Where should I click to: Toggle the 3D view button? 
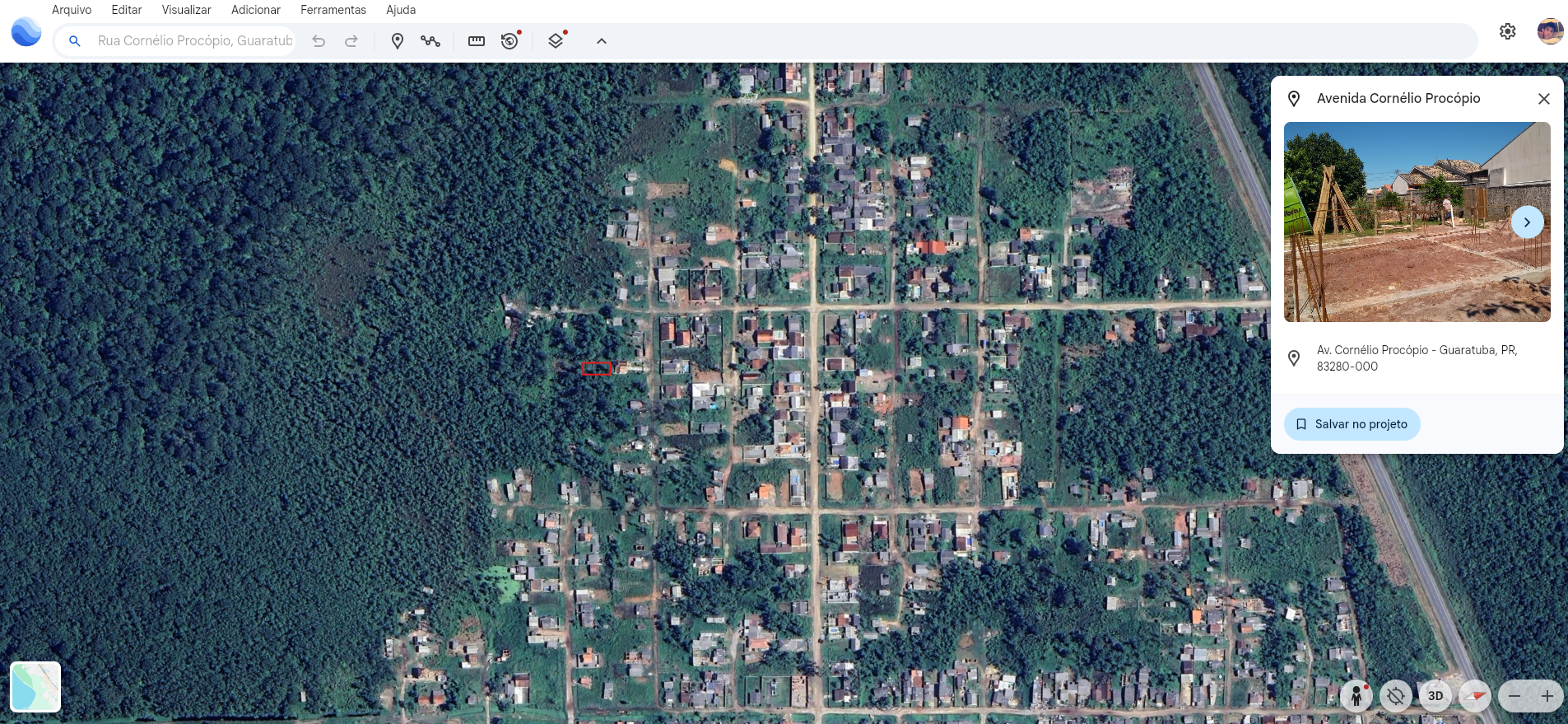(x=1435, y=696)
